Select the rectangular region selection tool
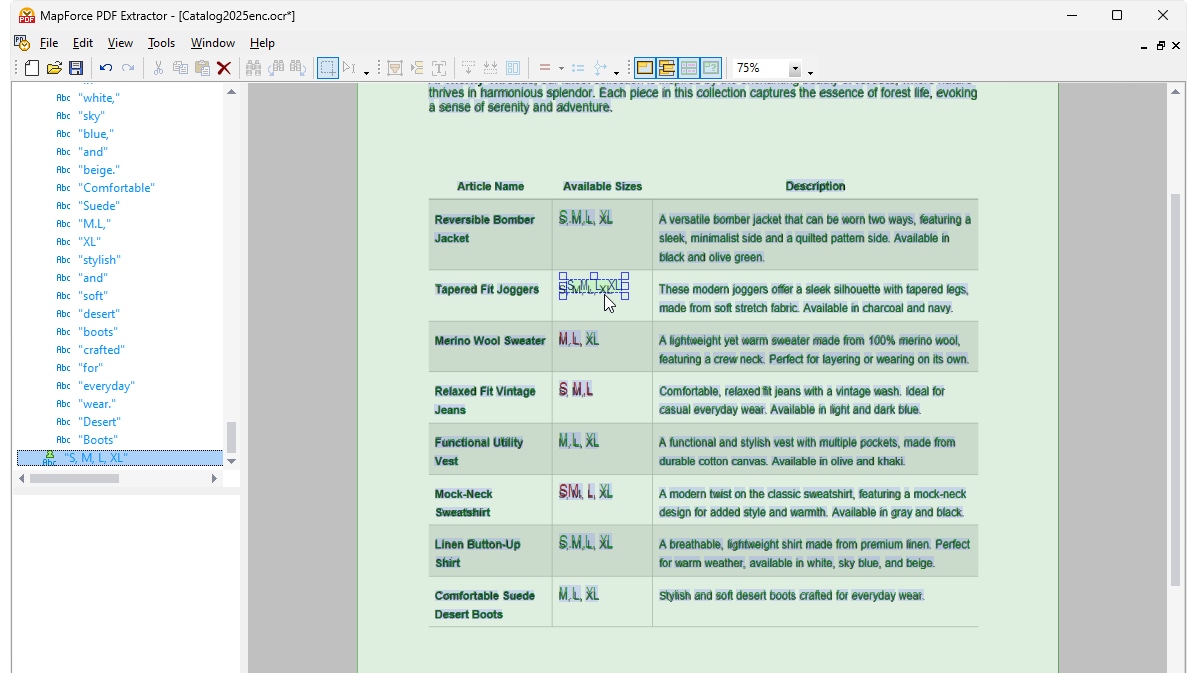The height and width of the screenshot is (673, 1198). tap(328, 68)
